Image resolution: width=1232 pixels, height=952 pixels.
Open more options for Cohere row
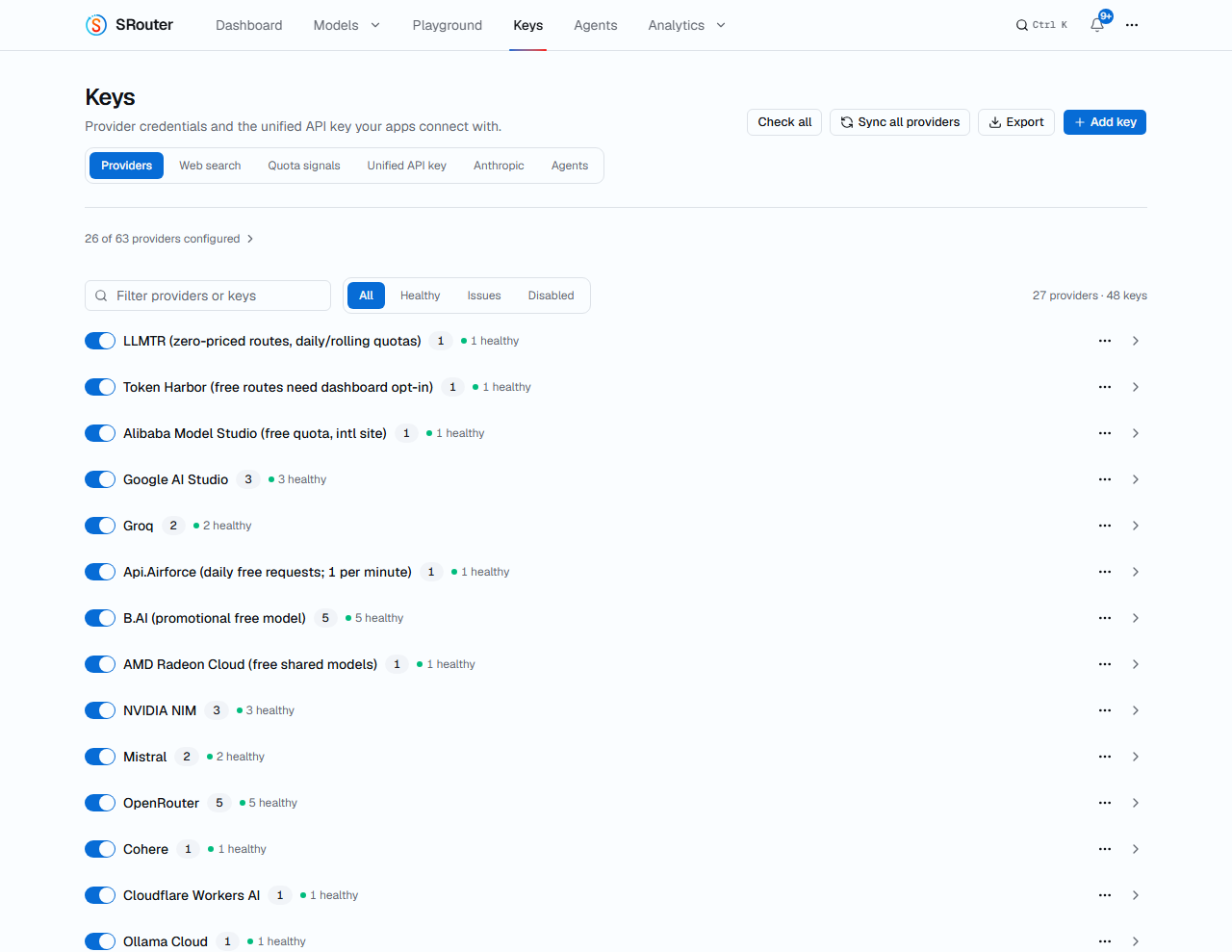tap(1105, 849)
